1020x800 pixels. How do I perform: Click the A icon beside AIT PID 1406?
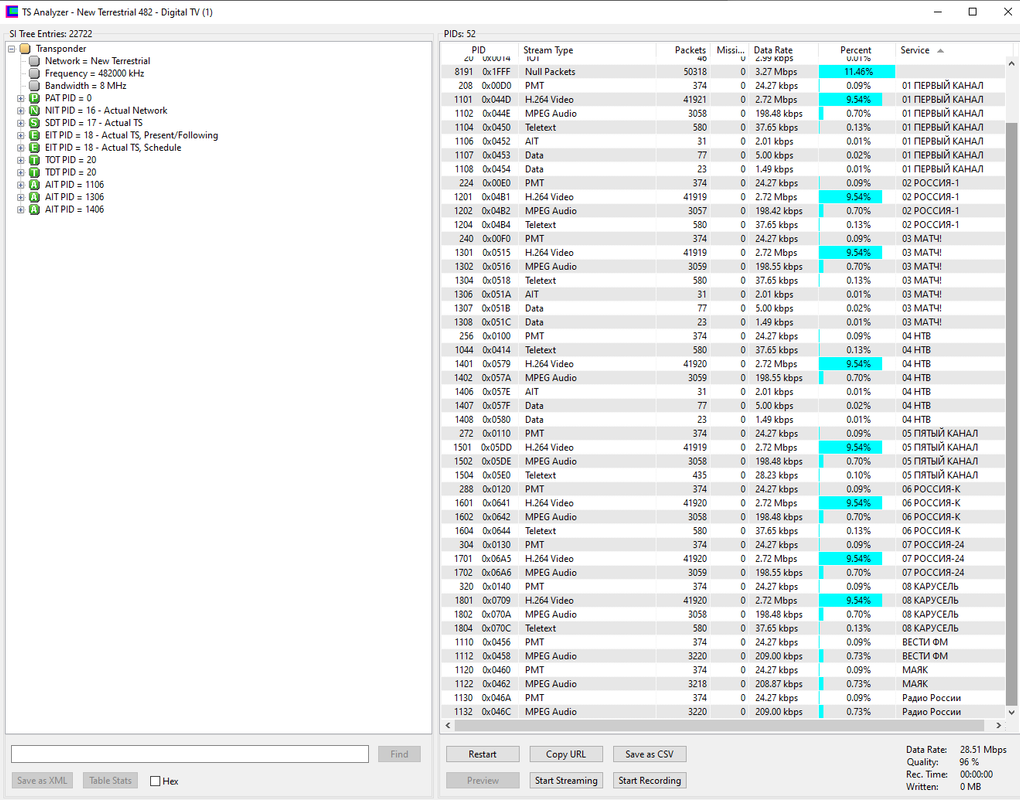[x=34, y=209]
